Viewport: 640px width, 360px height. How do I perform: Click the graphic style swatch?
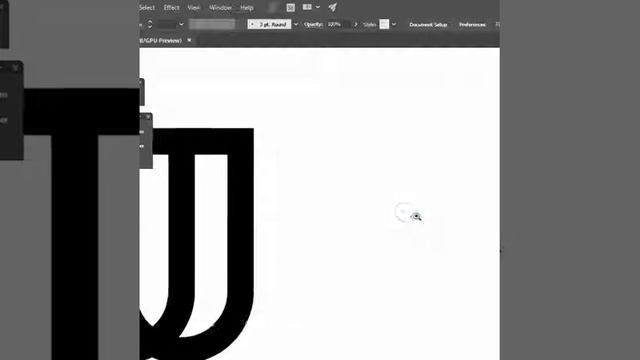pos(384,24)
